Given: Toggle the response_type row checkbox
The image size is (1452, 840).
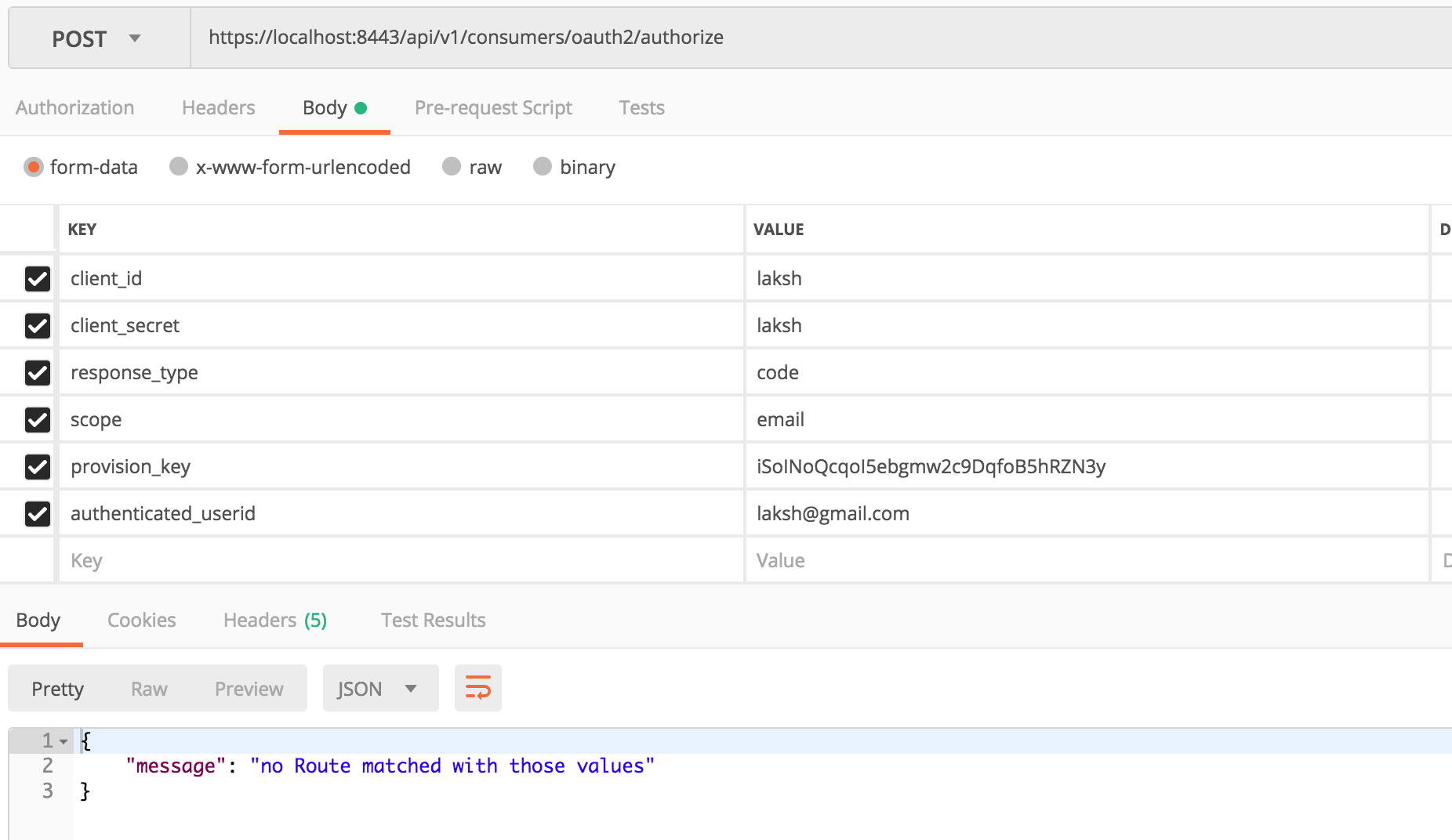Looking at the screenshot, I should click(x=38, y=372).
